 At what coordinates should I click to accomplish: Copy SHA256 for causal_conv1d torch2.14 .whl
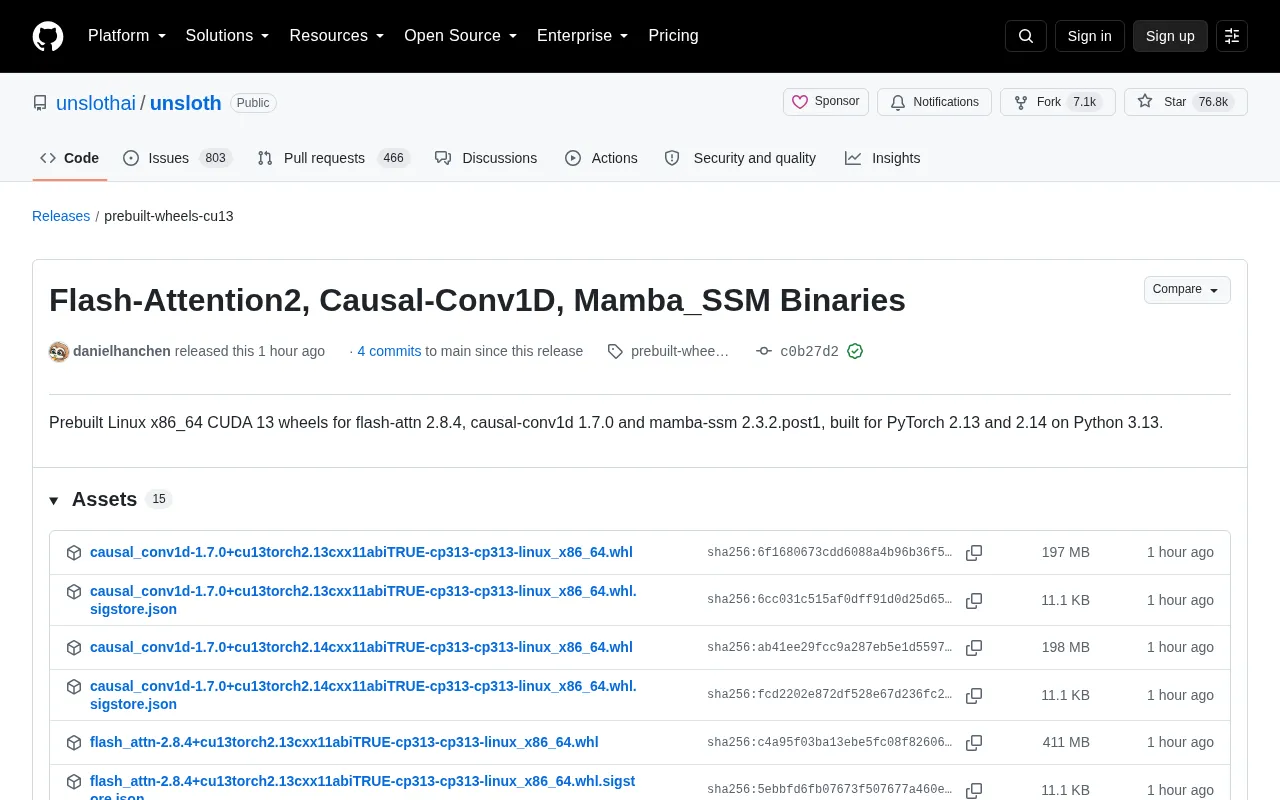(974, 648)
